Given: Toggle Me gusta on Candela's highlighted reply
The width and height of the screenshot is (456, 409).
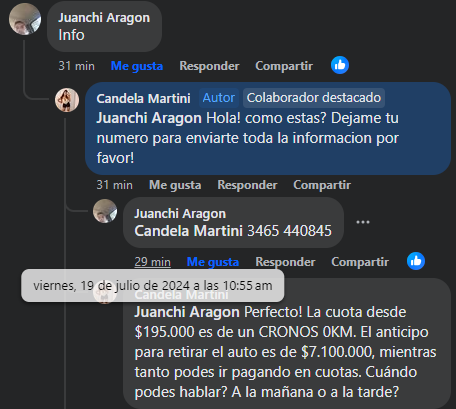Looking at the screenshot, I should [x=175, y=185].
